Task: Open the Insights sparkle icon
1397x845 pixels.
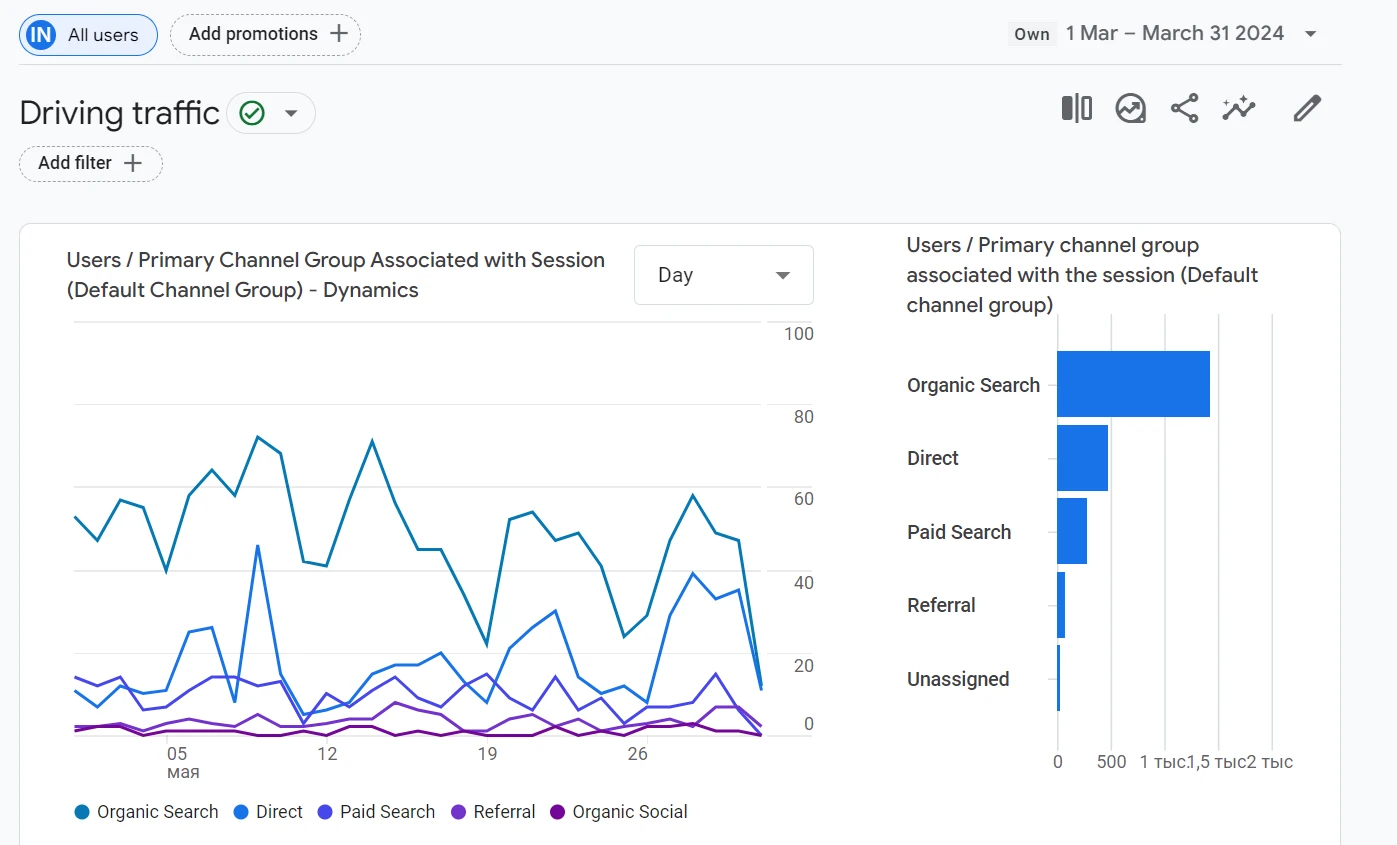Action: (1239, 108)
